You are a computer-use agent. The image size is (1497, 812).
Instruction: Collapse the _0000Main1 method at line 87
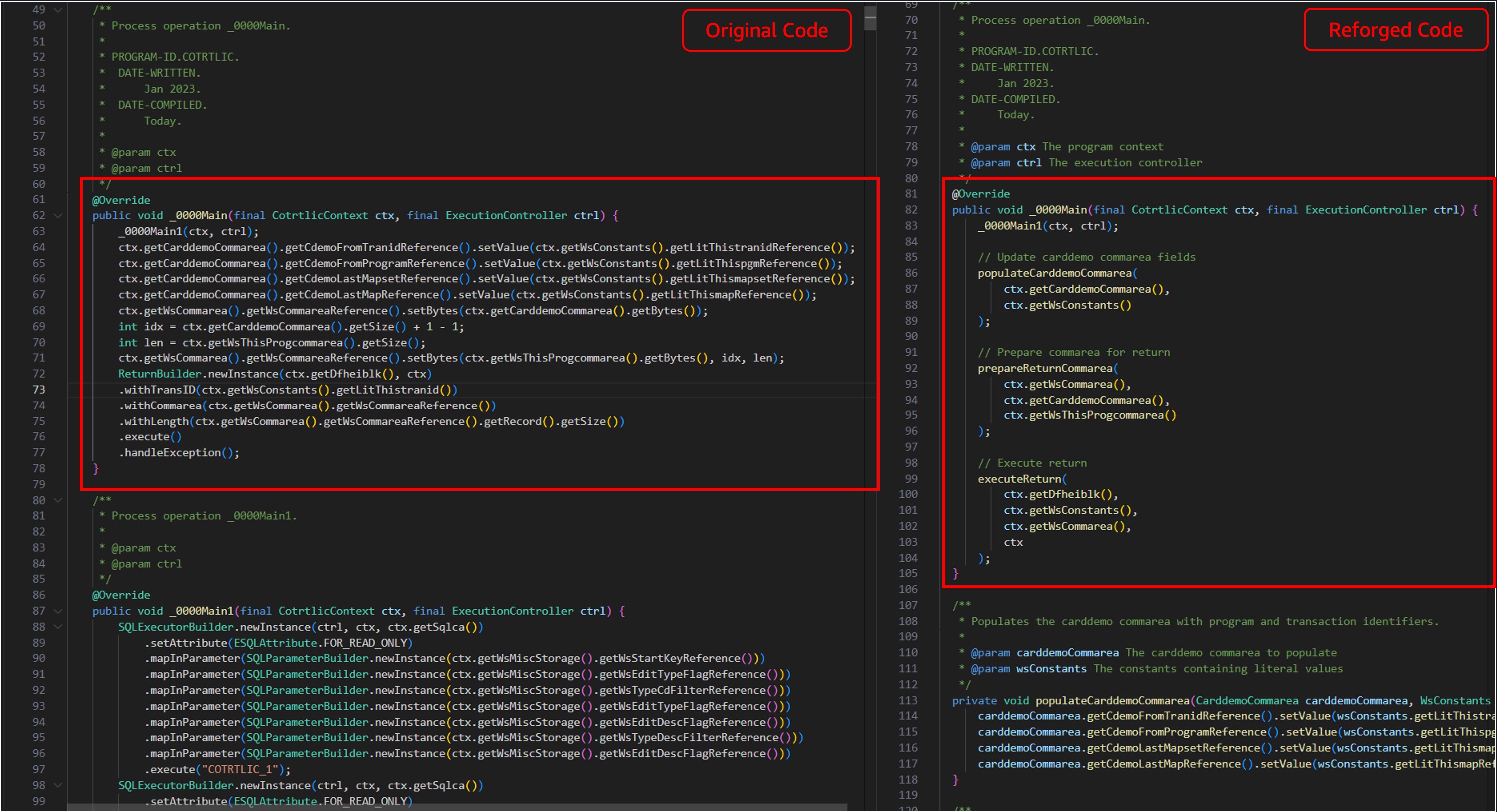(x=58, y=610)
